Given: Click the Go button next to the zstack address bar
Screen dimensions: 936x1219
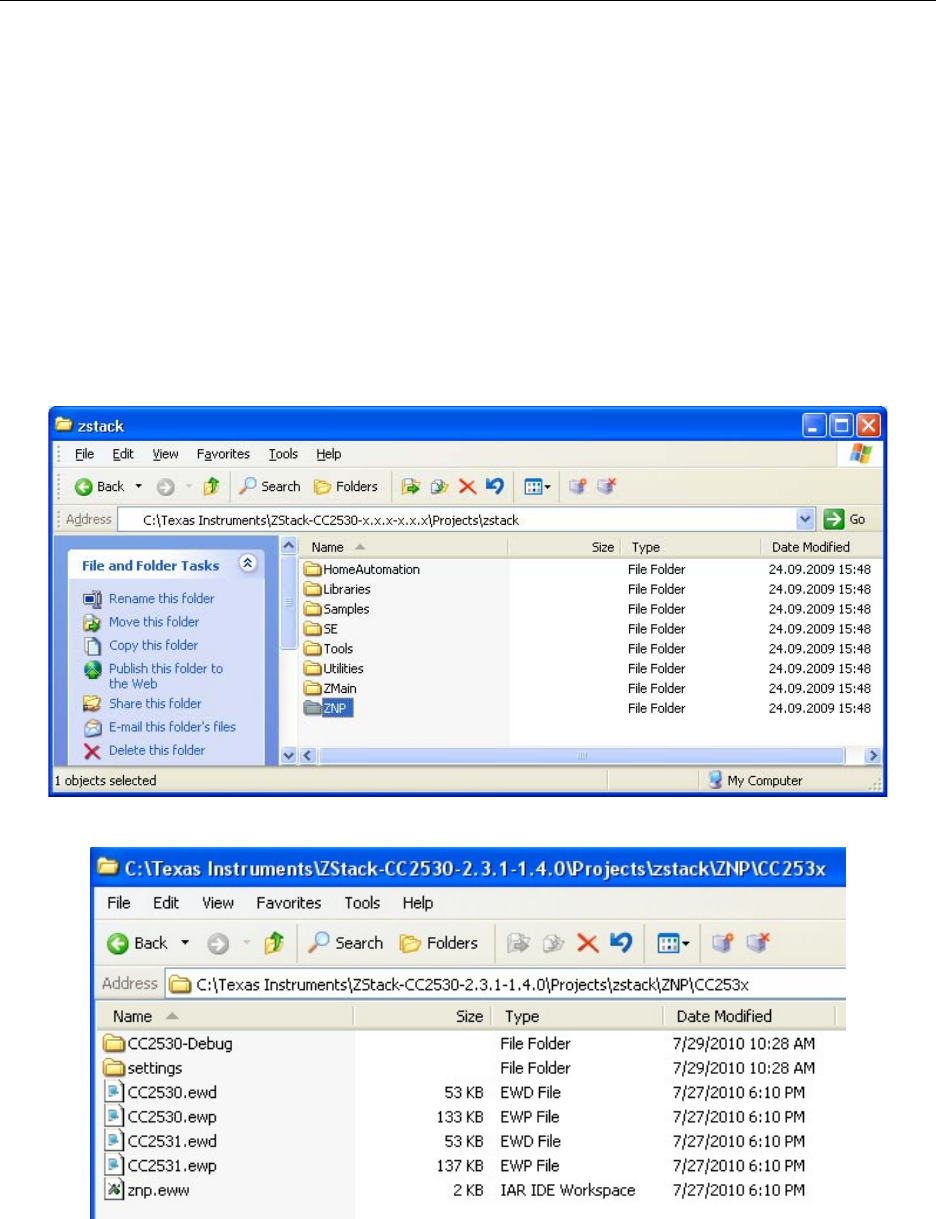Looking at the screenshot, I should click(845, 520).
